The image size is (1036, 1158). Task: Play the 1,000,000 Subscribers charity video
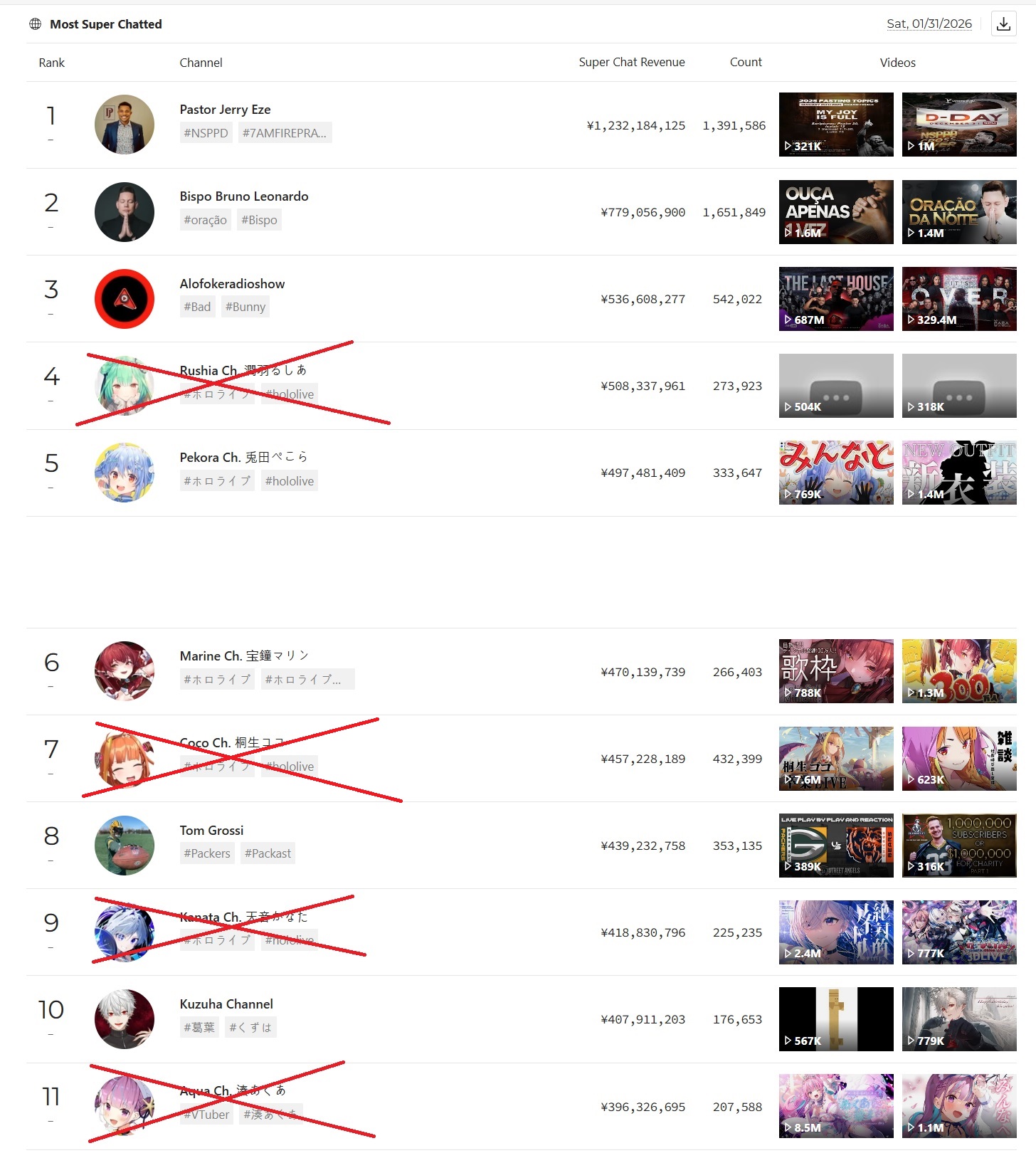tap(959, 846)
